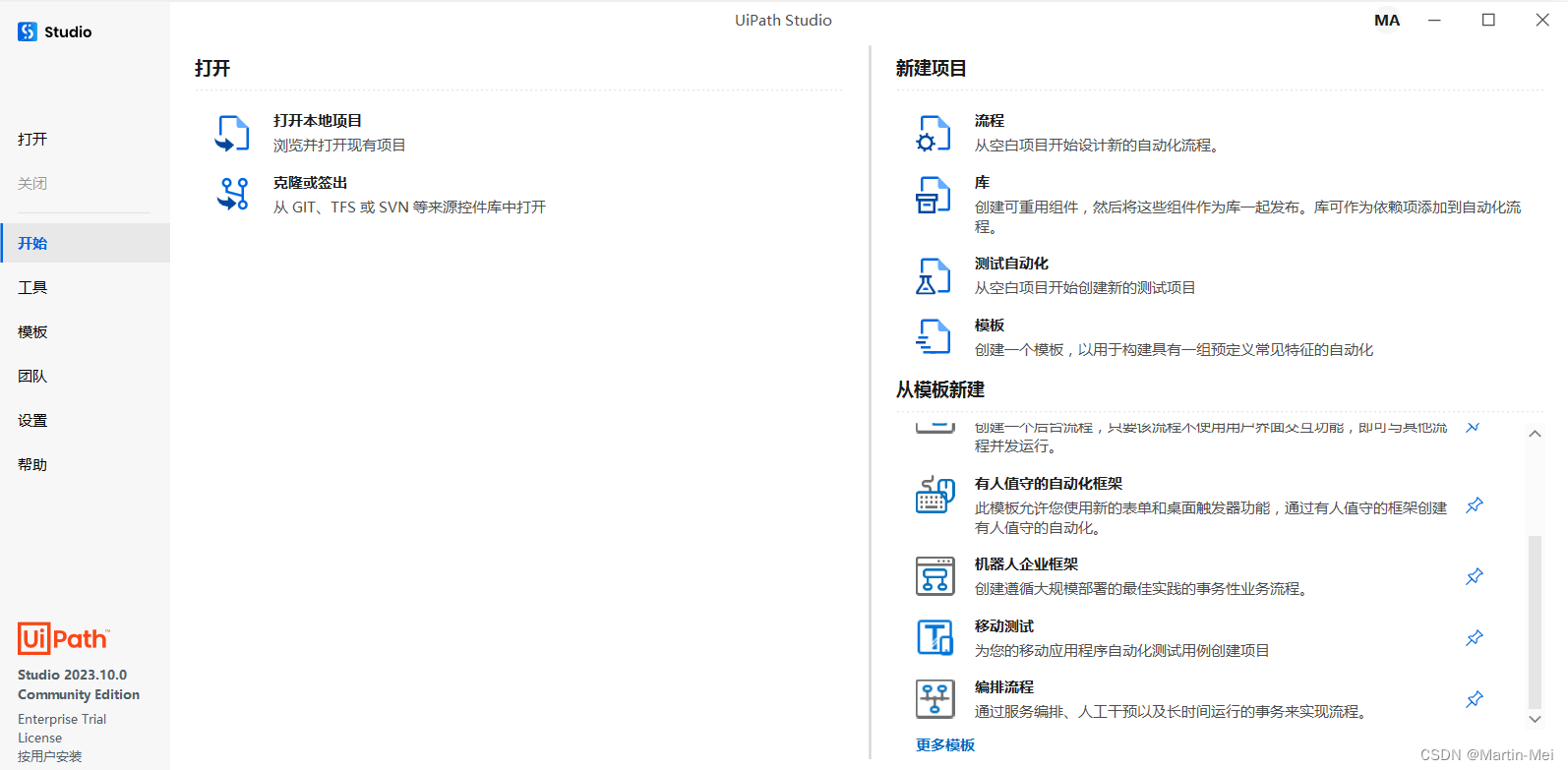Click the Studio 2023.10.0 version text
Image resolution: width=1568 pixels, height=770 pixels.
click(x=72, y=675)
